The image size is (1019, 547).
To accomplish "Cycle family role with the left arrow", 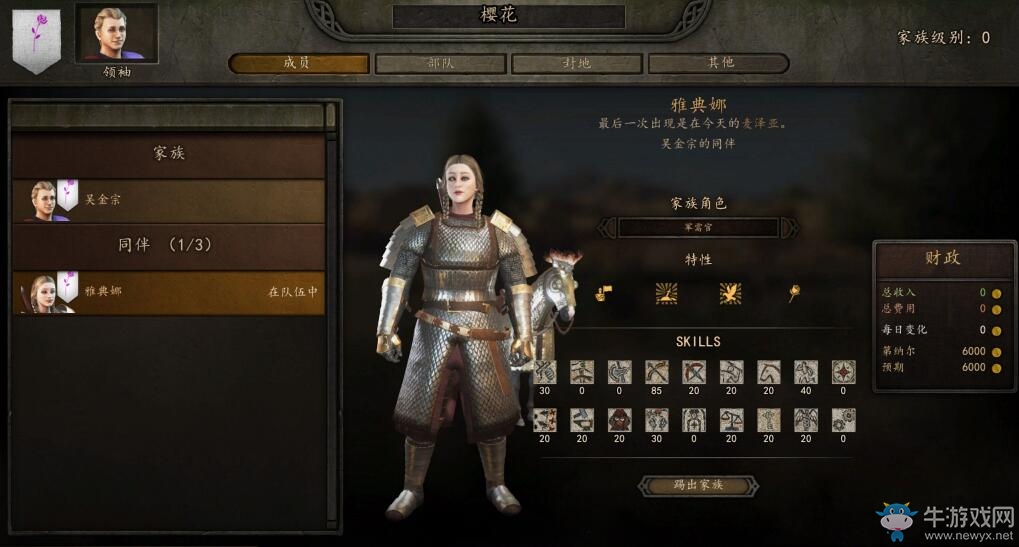I will click(x=606, y=227).
